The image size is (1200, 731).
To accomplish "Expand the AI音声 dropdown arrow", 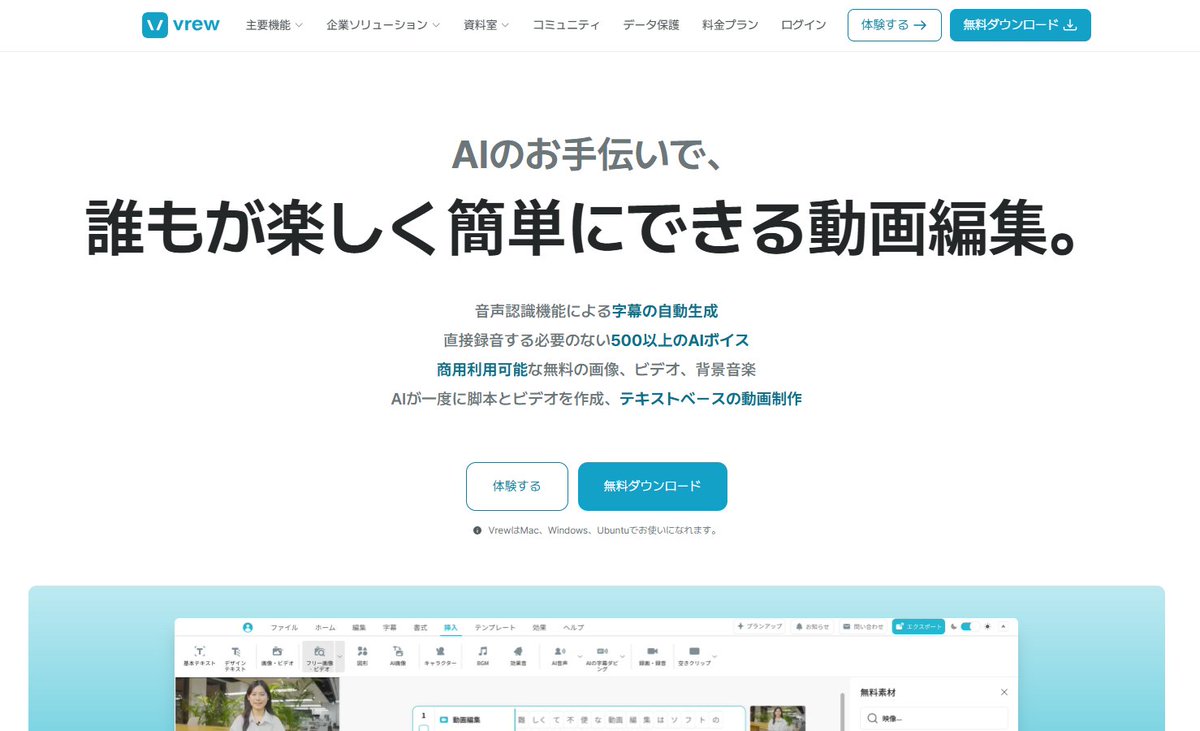I will click(x=580, y=656).
